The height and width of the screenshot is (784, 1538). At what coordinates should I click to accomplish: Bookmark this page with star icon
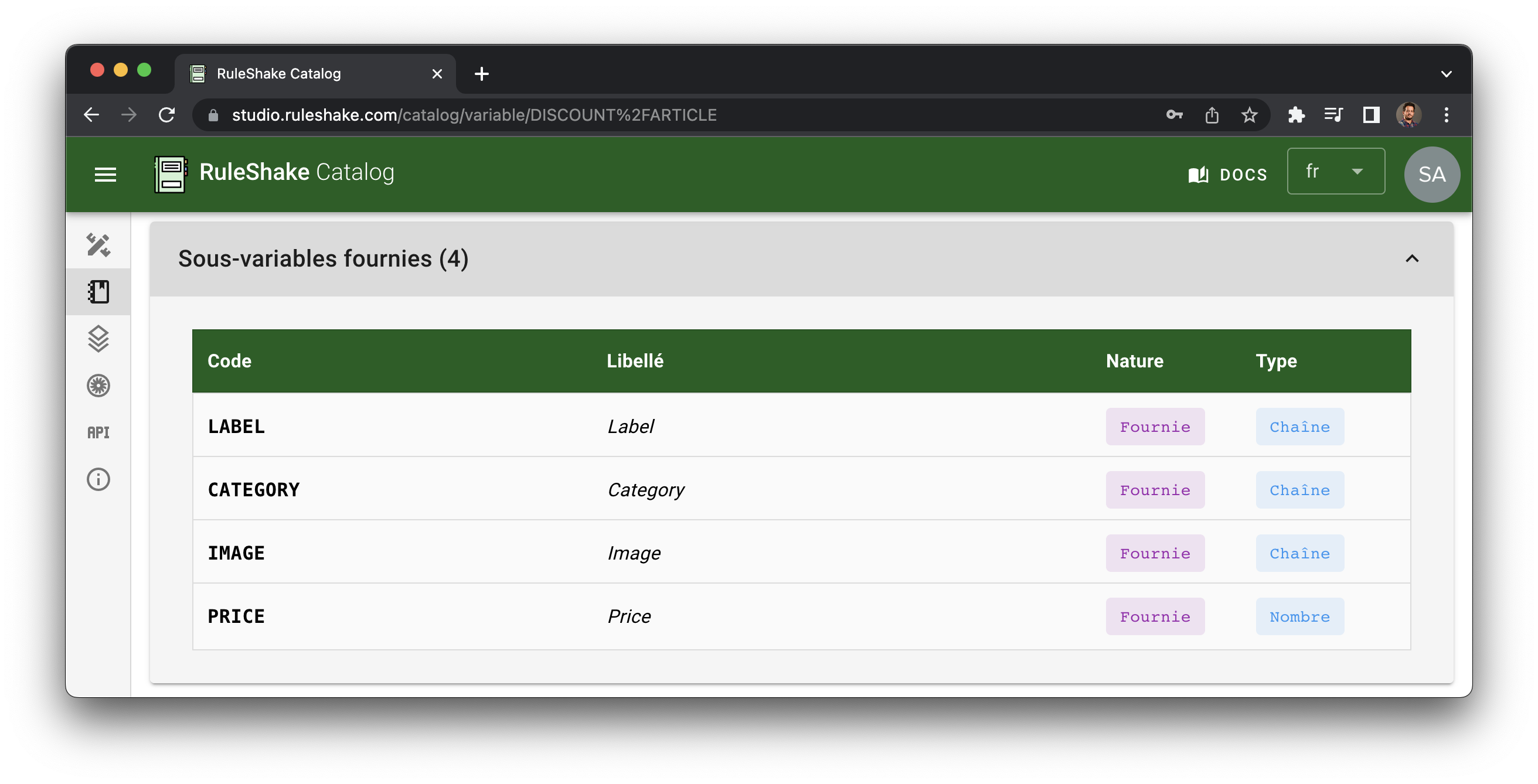point(1249,115)
